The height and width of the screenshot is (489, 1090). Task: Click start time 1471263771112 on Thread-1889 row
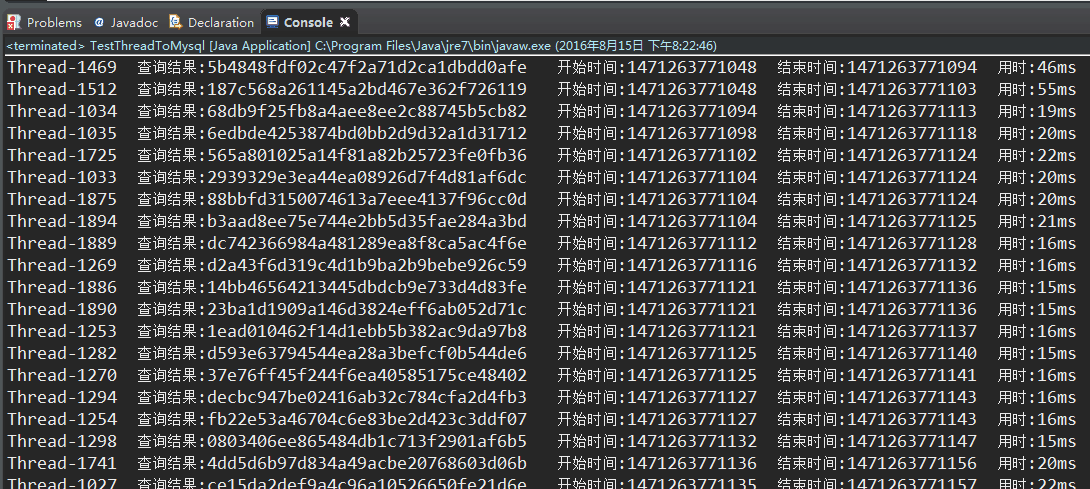(x=692, y=243)
